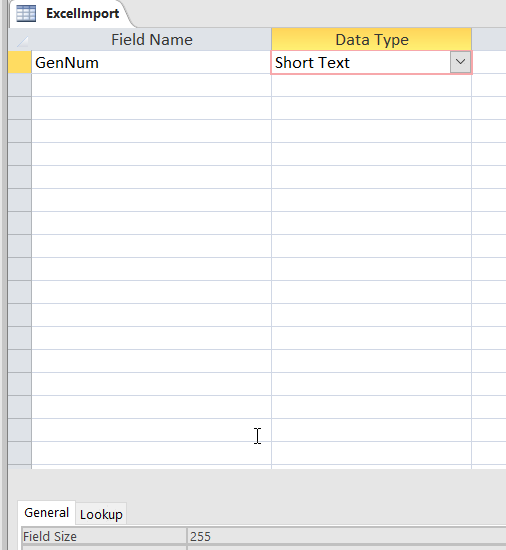Click the Description column cell beside Short Text
Screen dimensions: 506x550
click(489, 62)
